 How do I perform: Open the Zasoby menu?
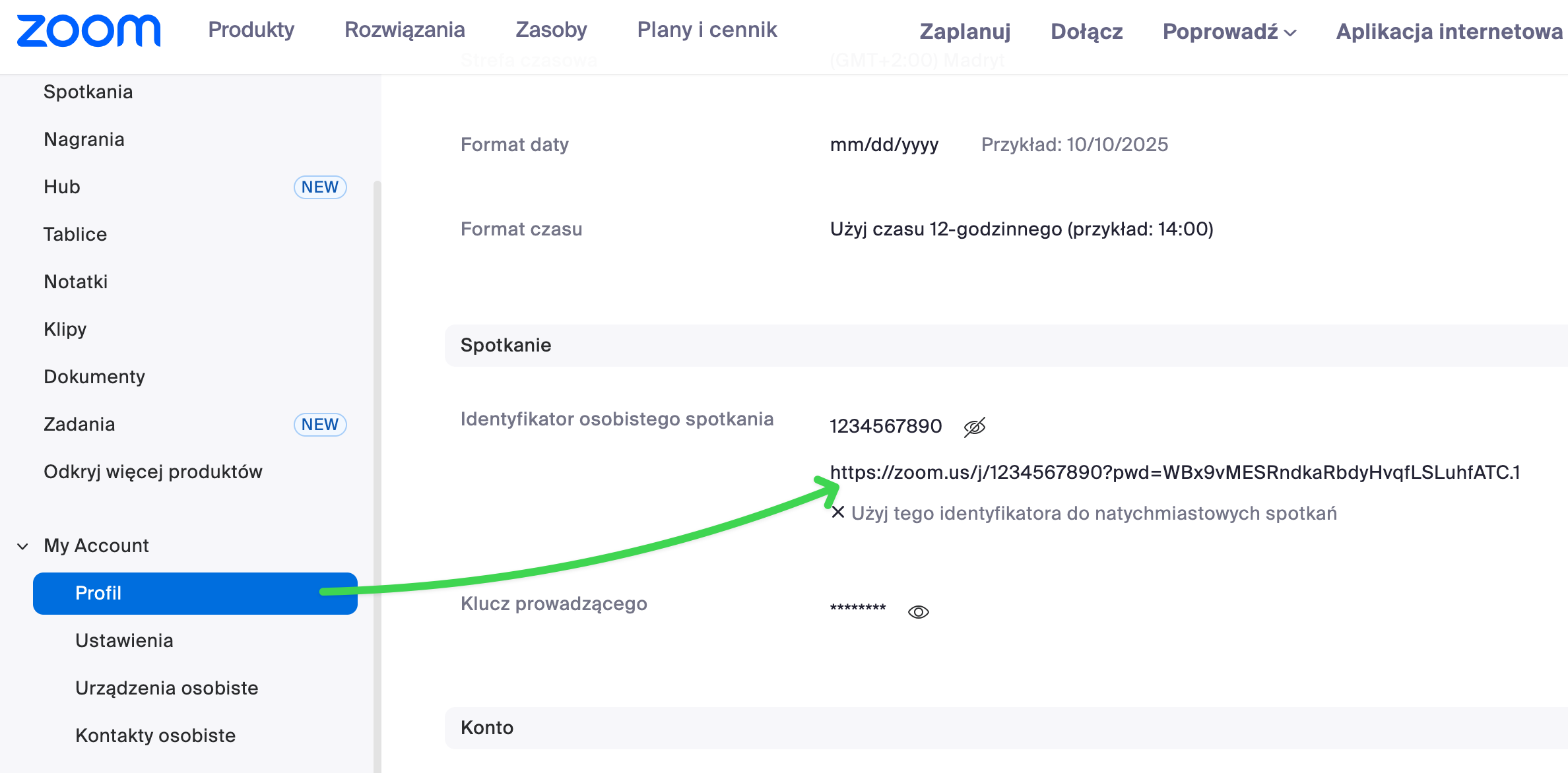551,30
